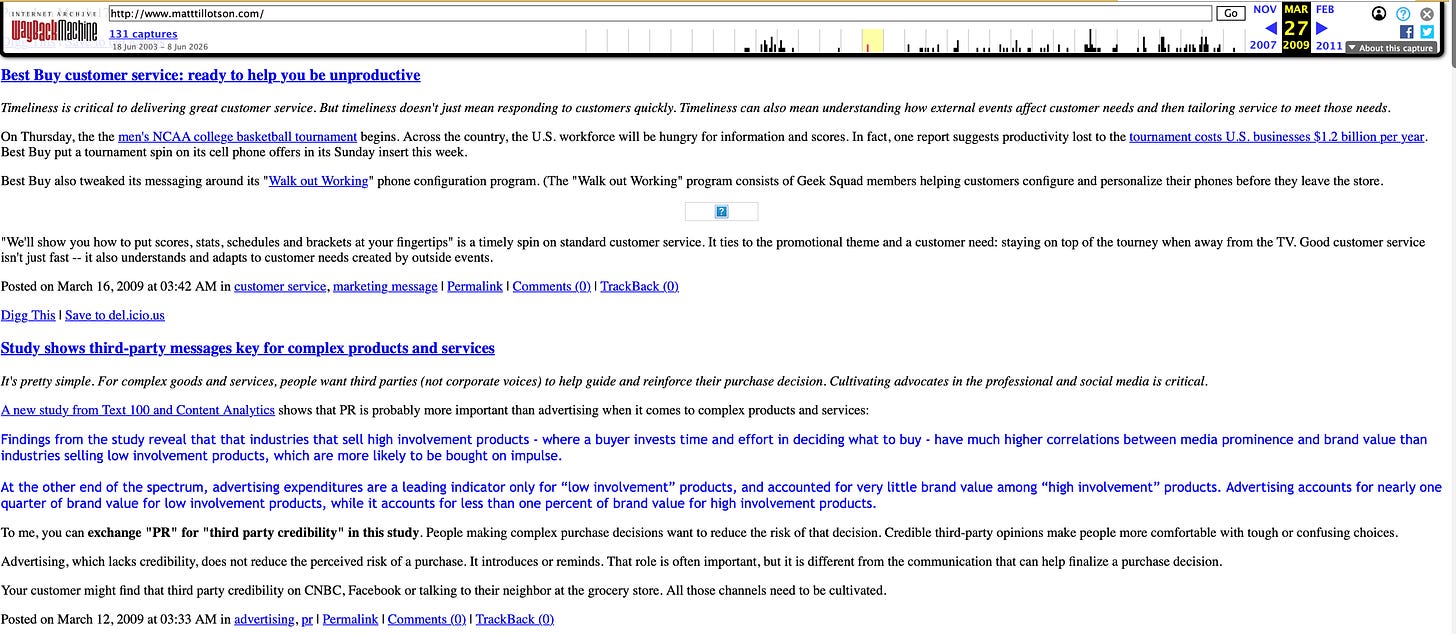1456x634 pixels.
Task: Open tournament costs U.S. businesses $1.2 billion link
Action: [x=1276, y=137]
